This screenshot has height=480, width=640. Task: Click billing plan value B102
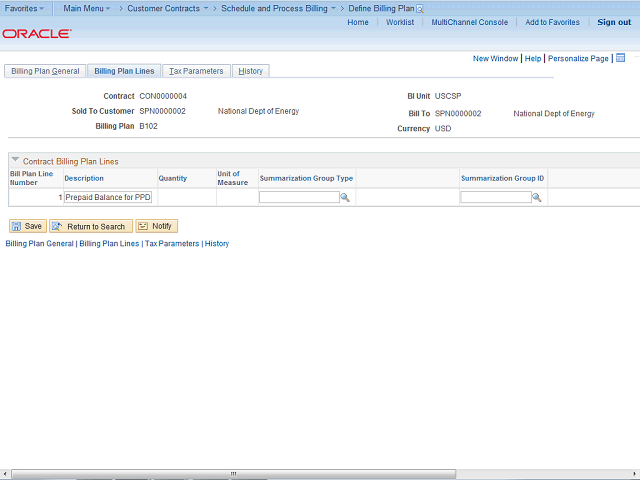(149, 126)
